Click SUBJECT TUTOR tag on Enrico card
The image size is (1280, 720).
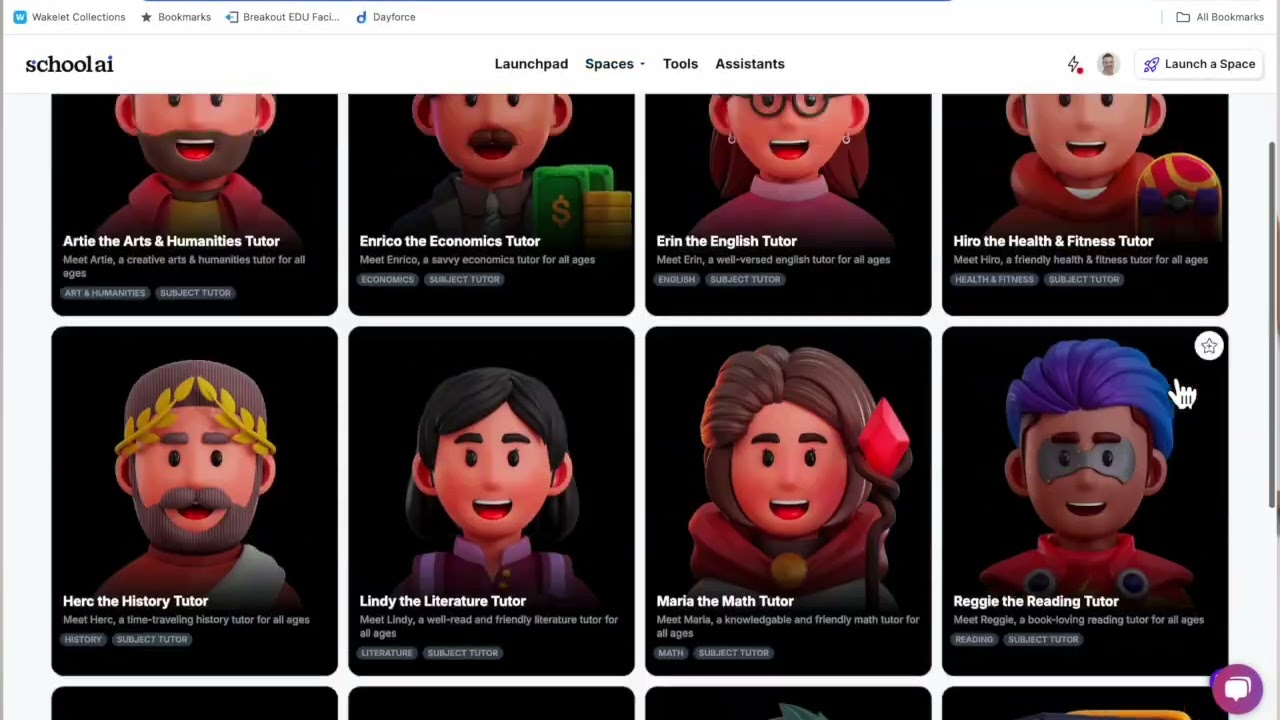[x=464, y=280]
